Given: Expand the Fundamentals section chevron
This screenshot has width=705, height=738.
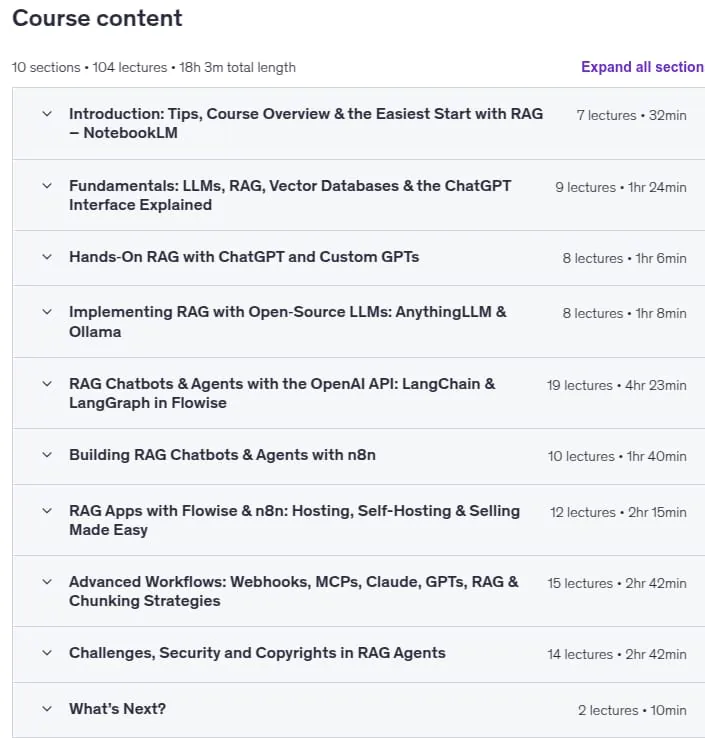Looking at the screenshot, I should pos(47,186).
